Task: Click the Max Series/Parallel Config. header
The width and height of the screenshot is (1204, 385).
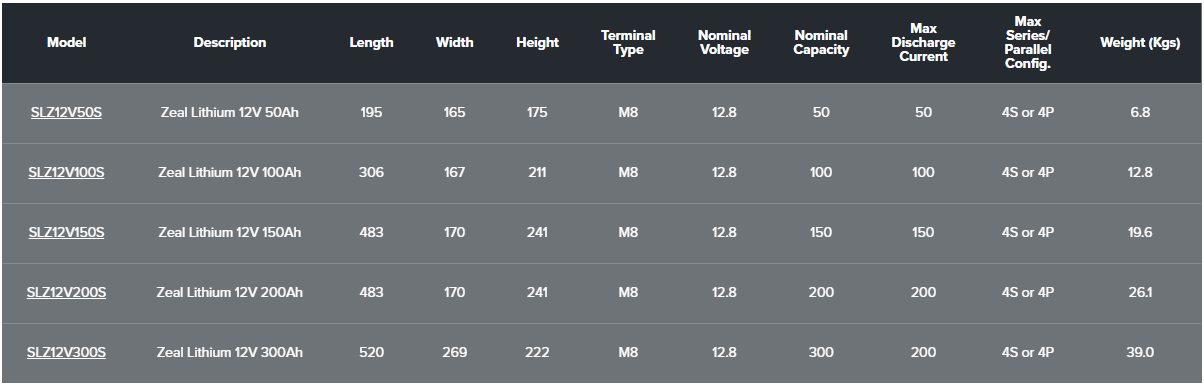Action: point(1027,43)
